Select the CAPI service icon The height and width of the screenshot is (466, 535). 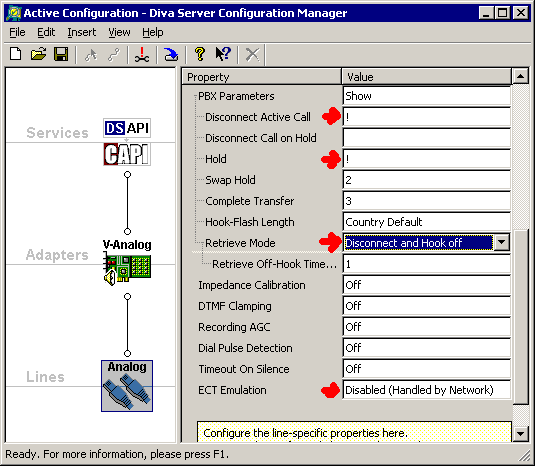click(x=127, y=154)
